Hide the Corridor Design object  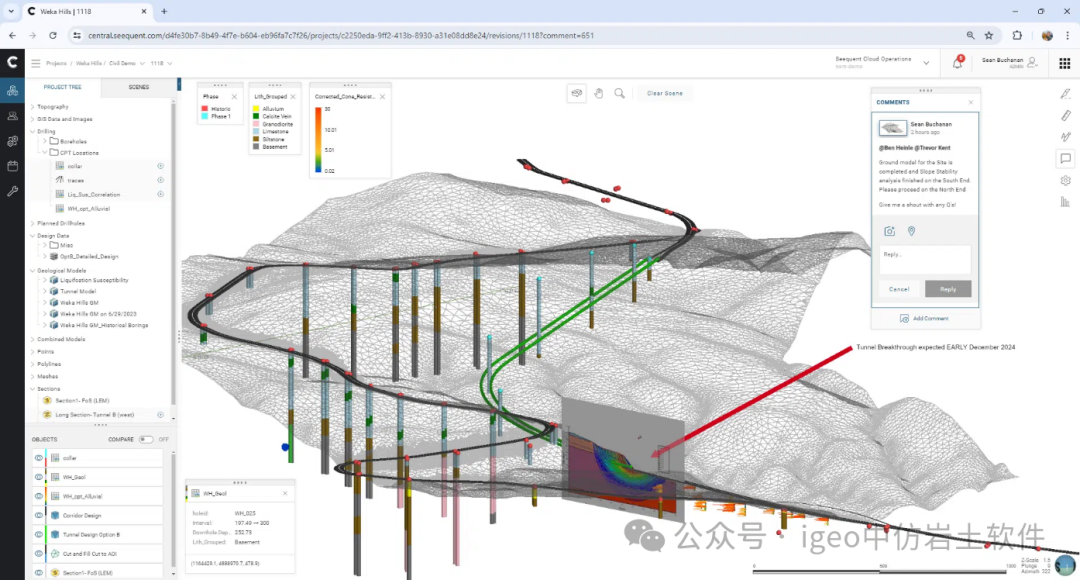point(39,516)
